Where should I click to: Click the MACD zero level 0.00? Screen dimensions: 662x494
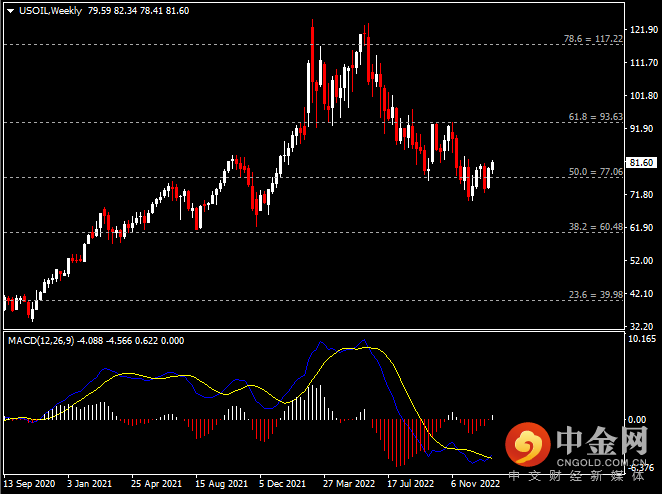(x=637, y=419)
